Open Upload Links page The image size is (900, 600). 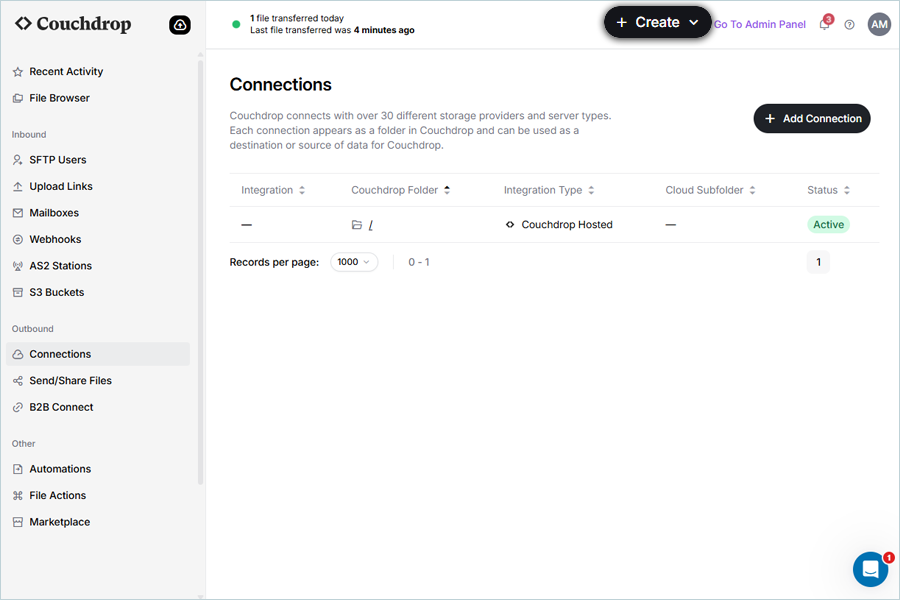[x=98, y=187]
